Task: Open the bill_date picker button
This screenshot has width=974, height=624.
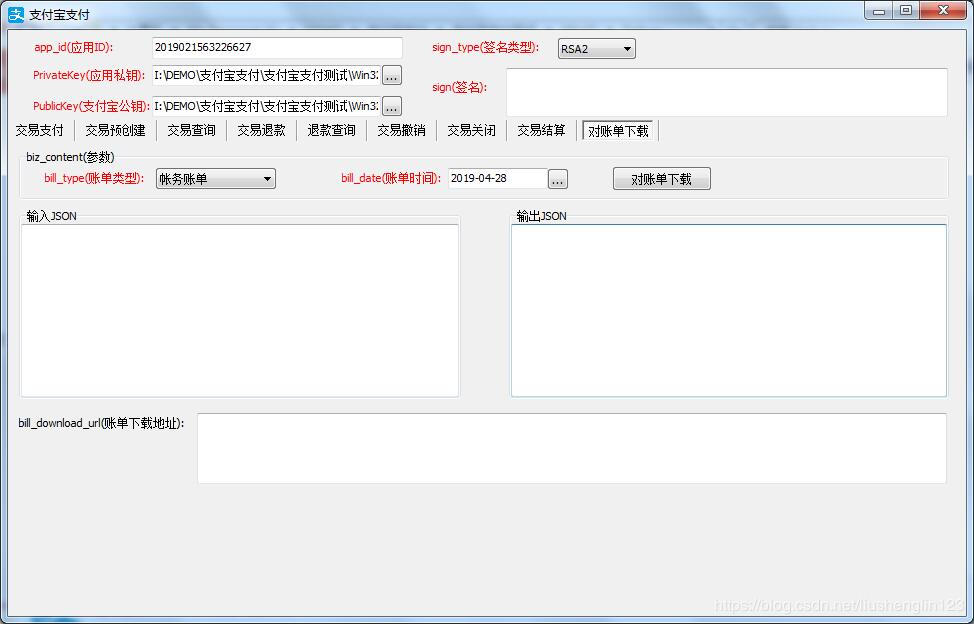Action: click(558, 179)
